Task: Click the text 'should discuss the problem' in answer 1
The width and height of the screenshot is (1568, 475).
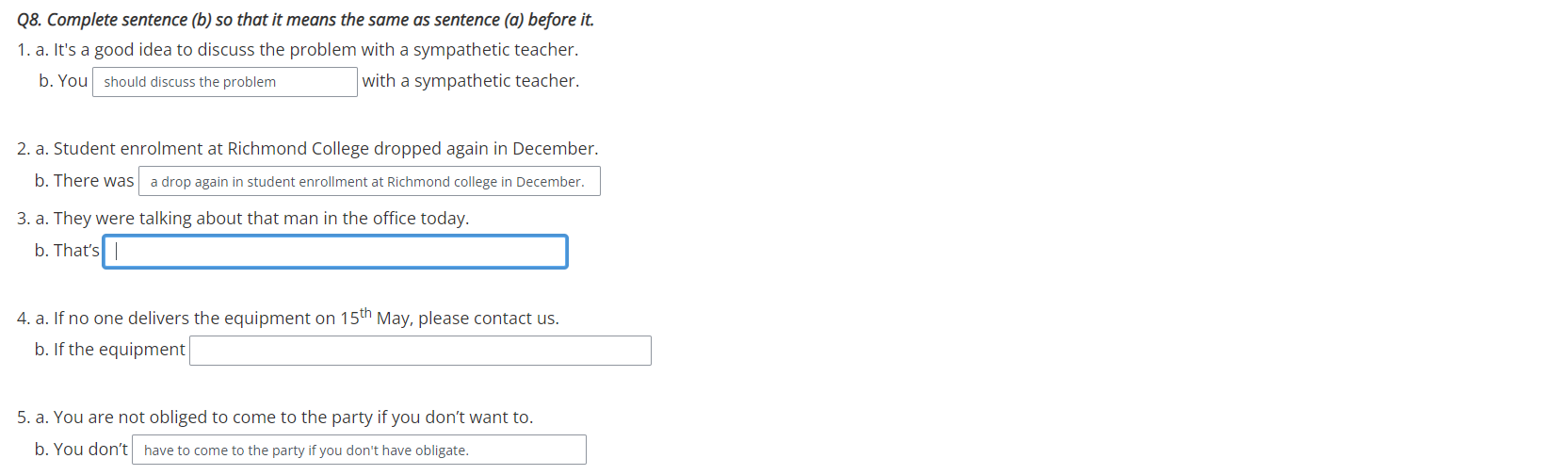Action: (x=190, y=82)
